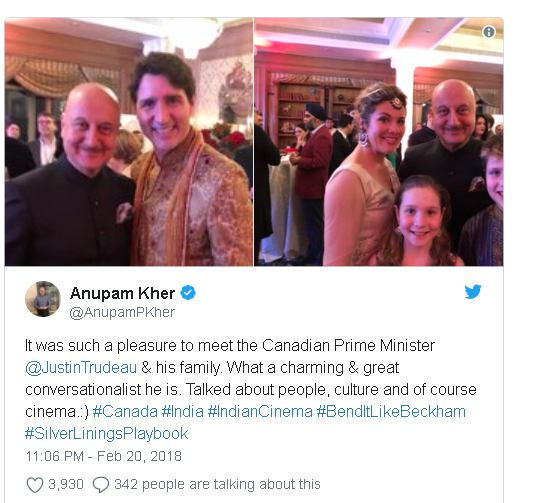Click the Twitter bird logo icon
Screen dimensions: 541x503
[x=473, y=292]
